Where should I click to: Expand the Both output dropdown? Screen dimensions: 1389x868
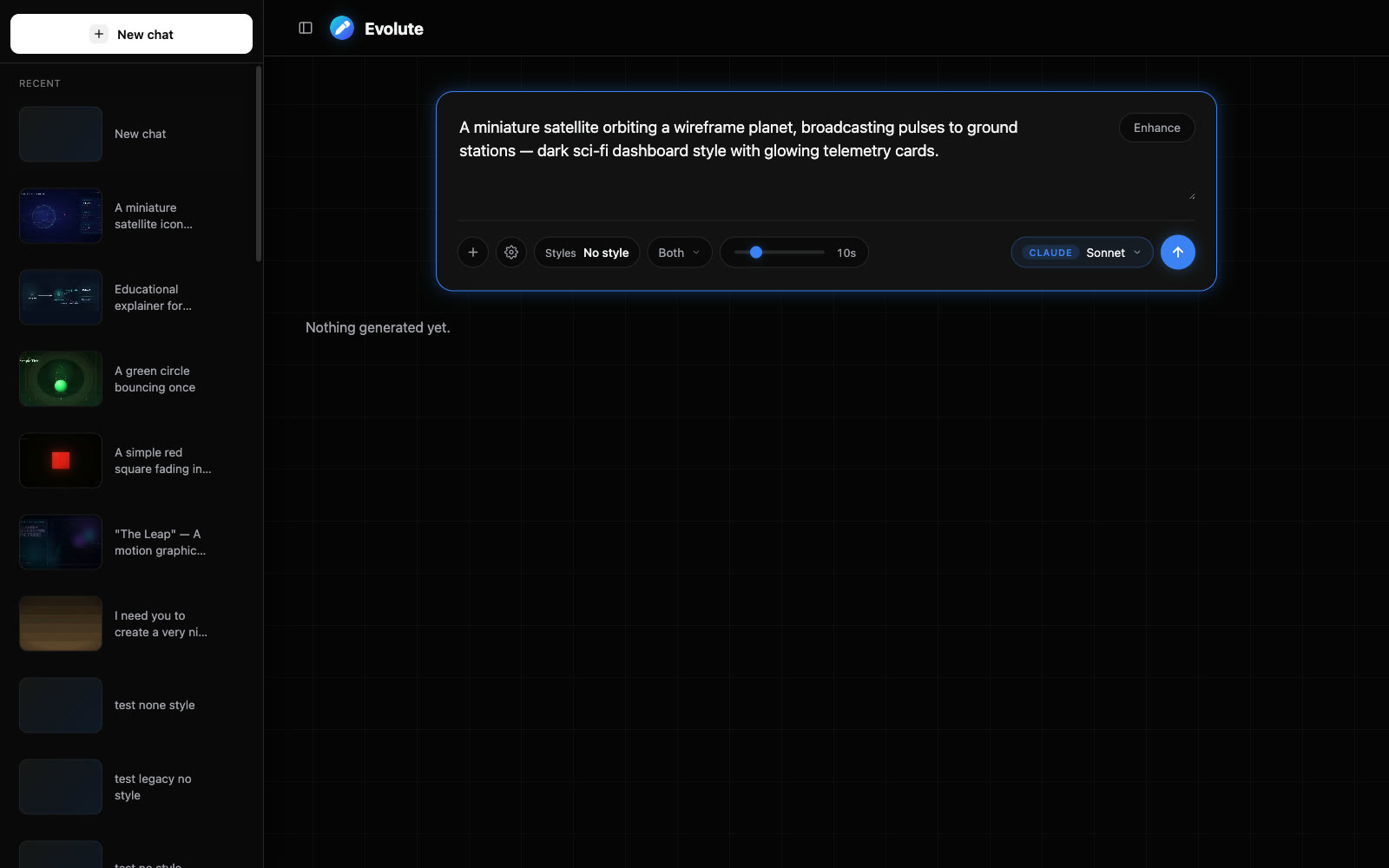[680, 253]
